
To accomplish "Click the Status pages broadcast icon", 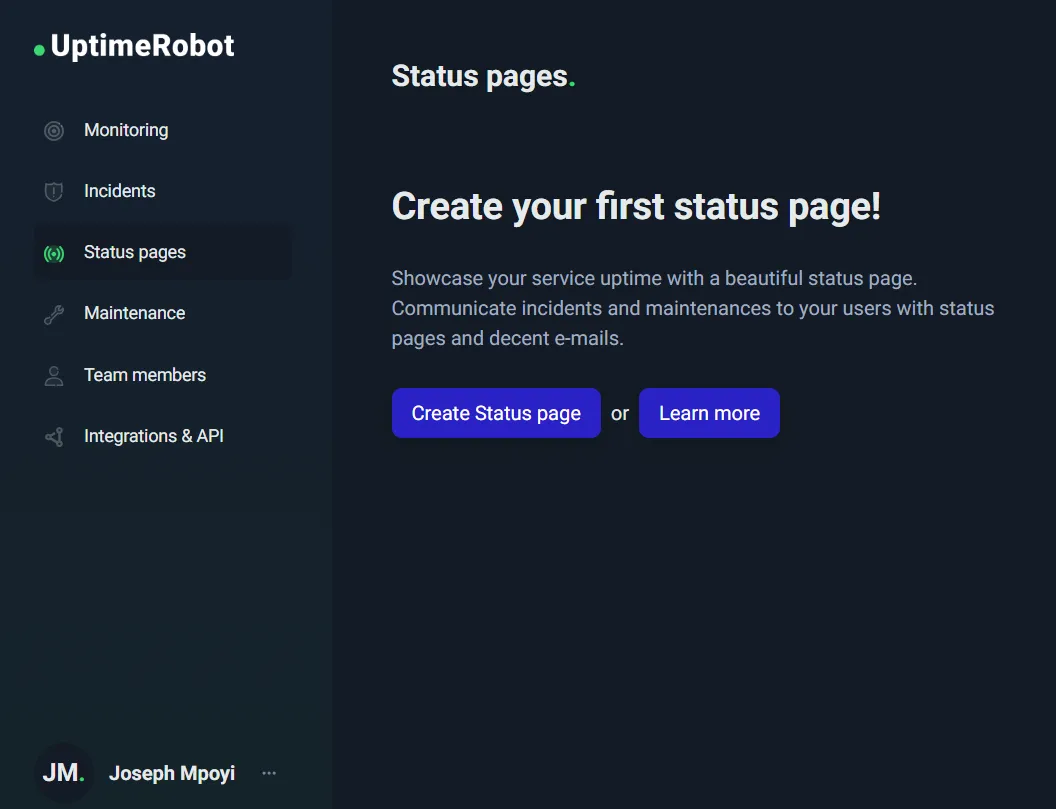I will pos(54,253).
